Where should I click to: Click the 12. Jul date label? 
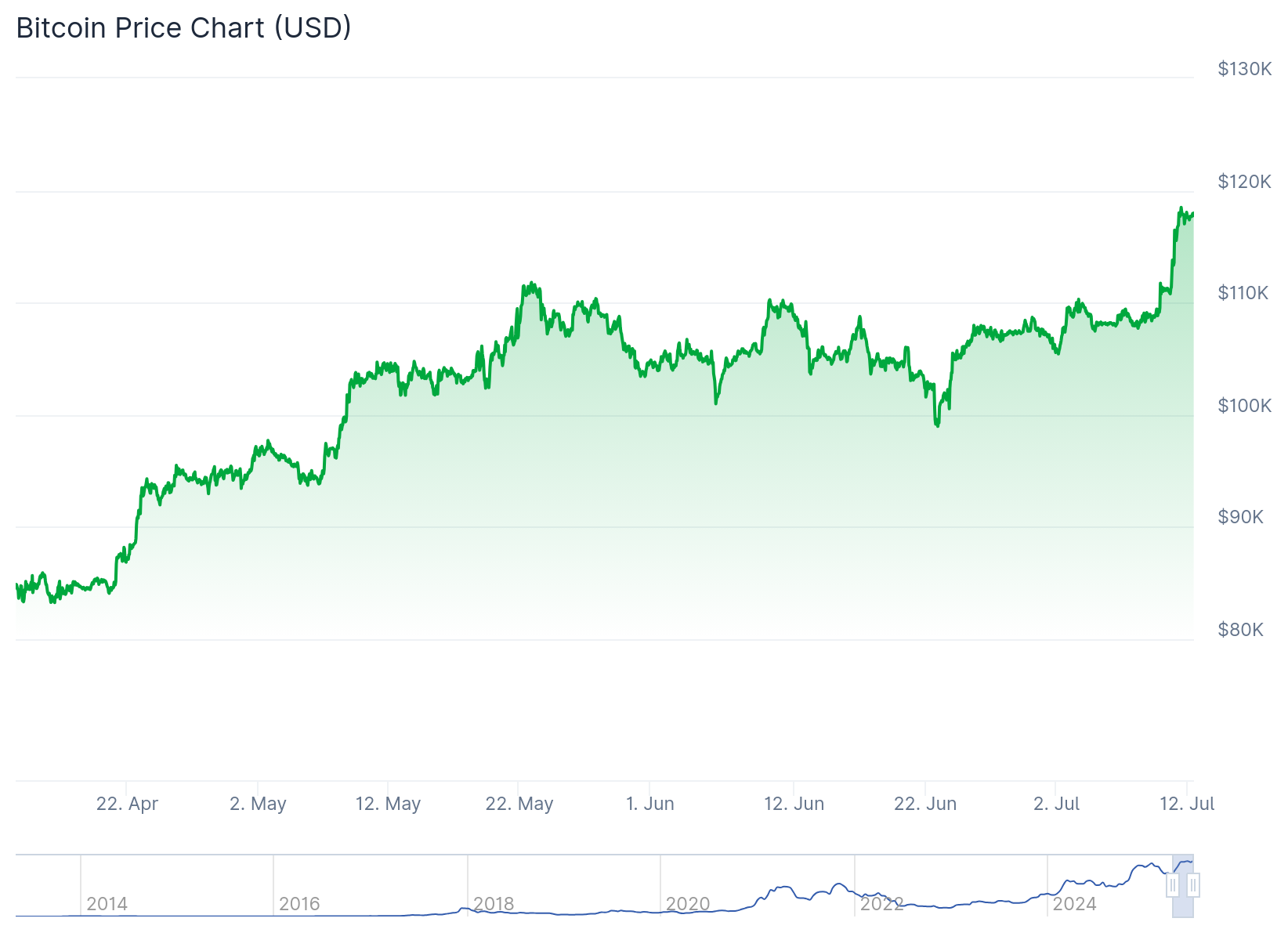point(1186,804)
